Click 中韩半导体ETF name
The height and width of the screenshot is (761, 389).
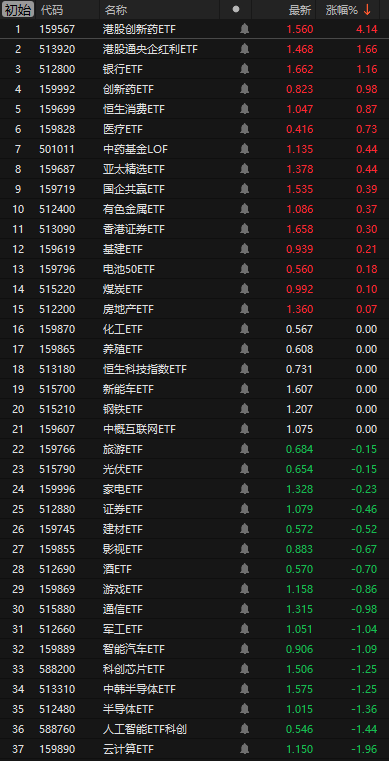pyautogui.click(x=140, y=689)
